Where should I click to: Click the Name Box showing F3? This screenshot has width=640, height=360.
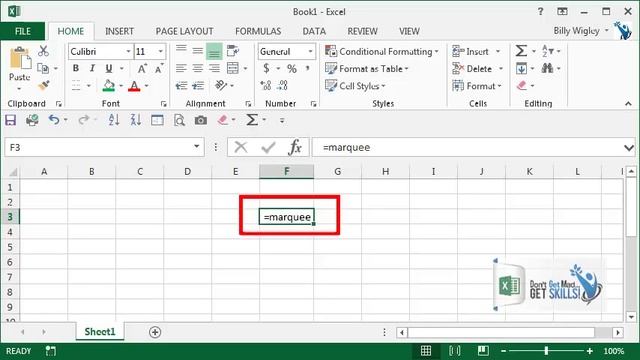[x=104, y=147]
